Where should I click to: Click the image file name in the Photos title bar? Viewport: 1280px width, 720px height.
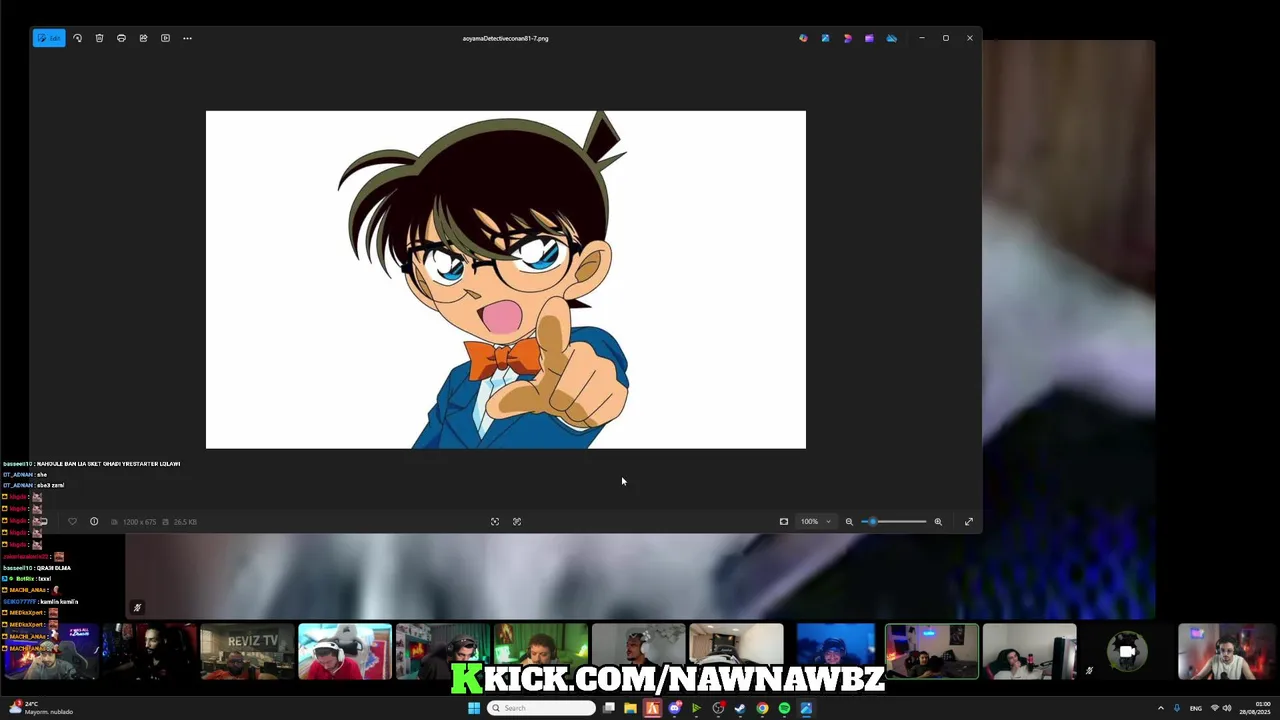[505, 38]
